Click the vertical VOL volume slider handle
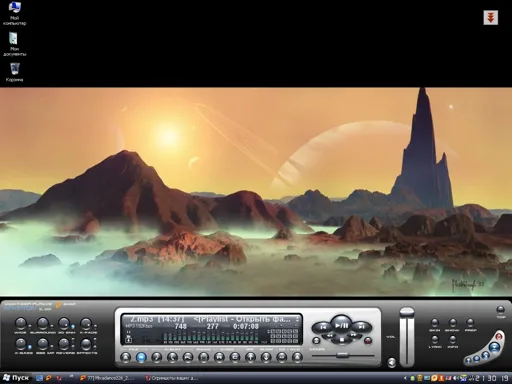 [x=407, y=313]
